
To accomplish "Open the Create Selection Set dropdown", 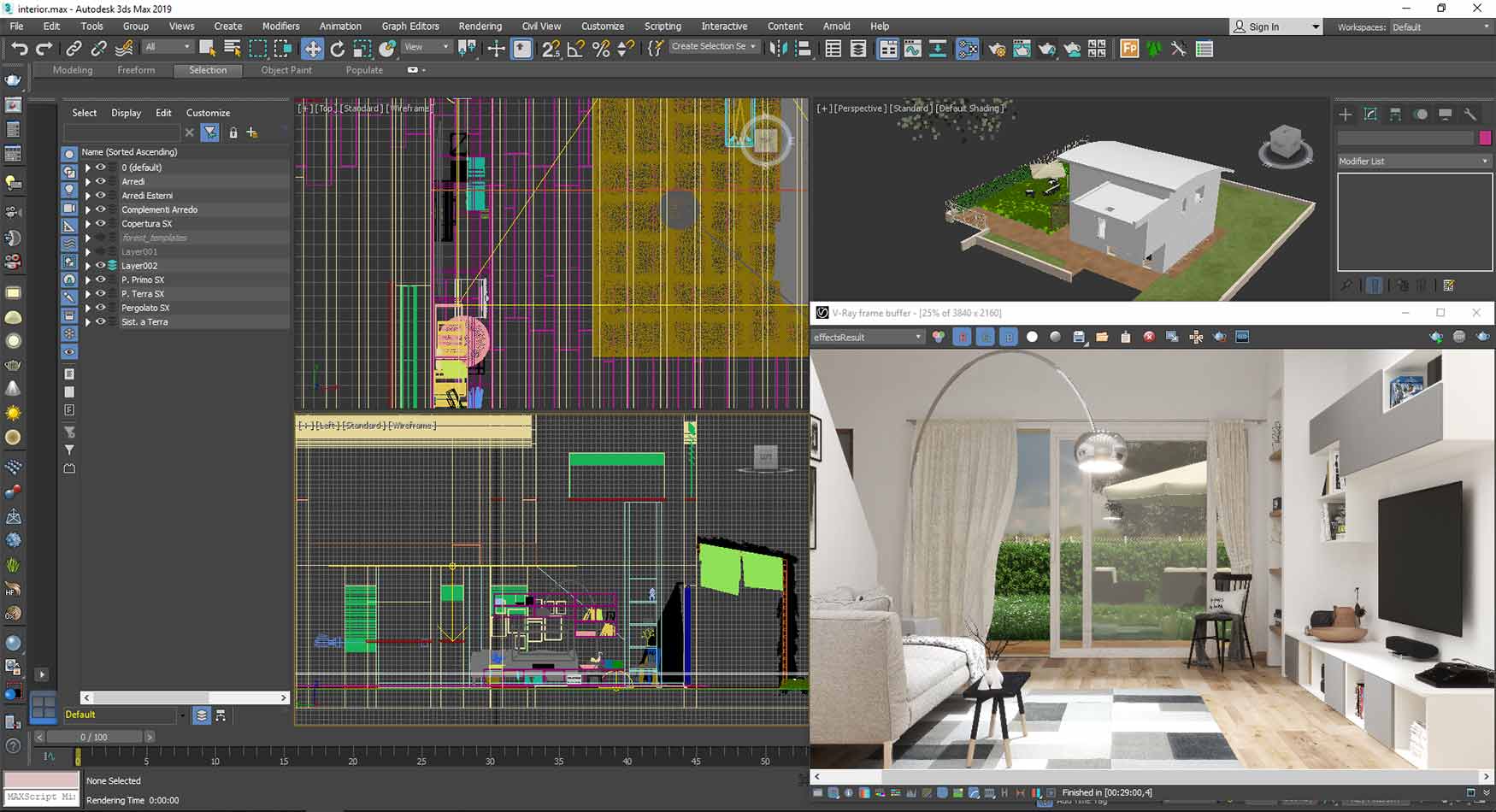I will pos(713,46).
